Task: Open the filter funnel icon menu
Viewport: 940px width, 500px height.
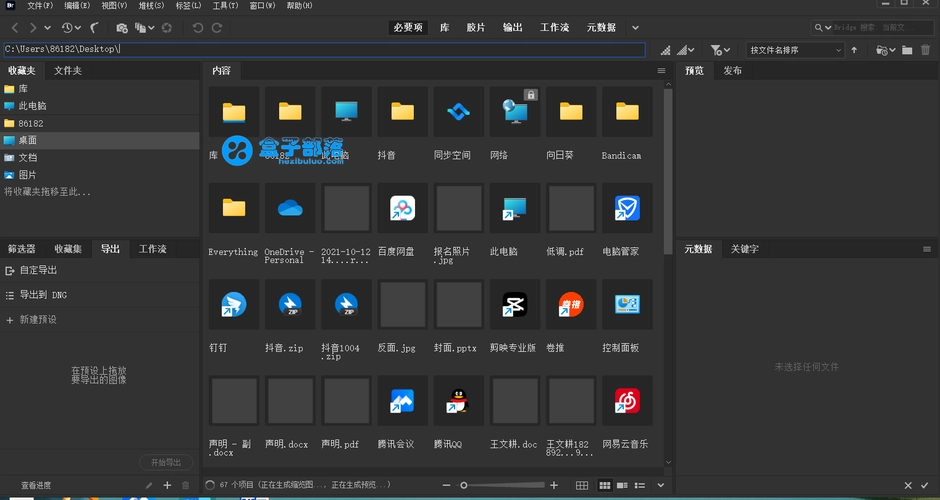Action: tap(716, 49)
